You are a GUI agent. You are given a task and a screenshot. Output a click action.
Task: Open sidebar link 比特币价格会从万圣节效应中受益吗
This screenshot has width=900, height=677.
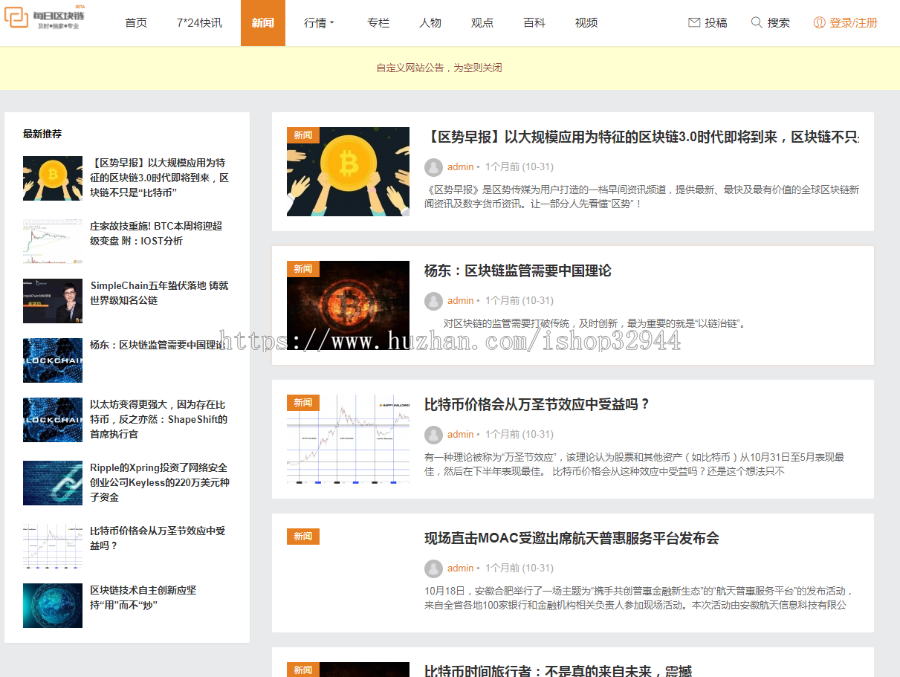coord(157,538)
